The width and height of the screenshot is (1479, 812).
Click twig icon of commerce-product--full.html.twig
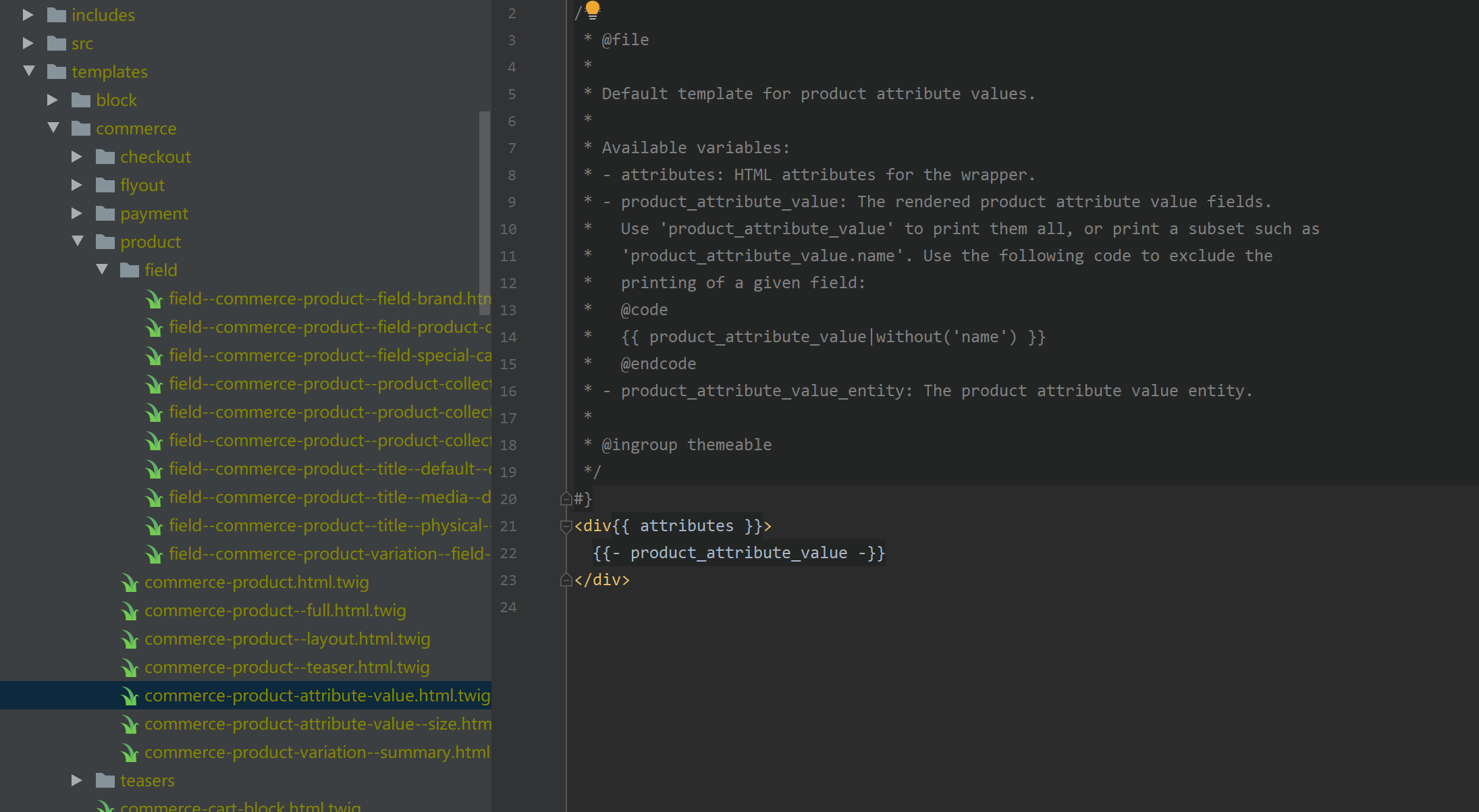[x=130, y=611]
